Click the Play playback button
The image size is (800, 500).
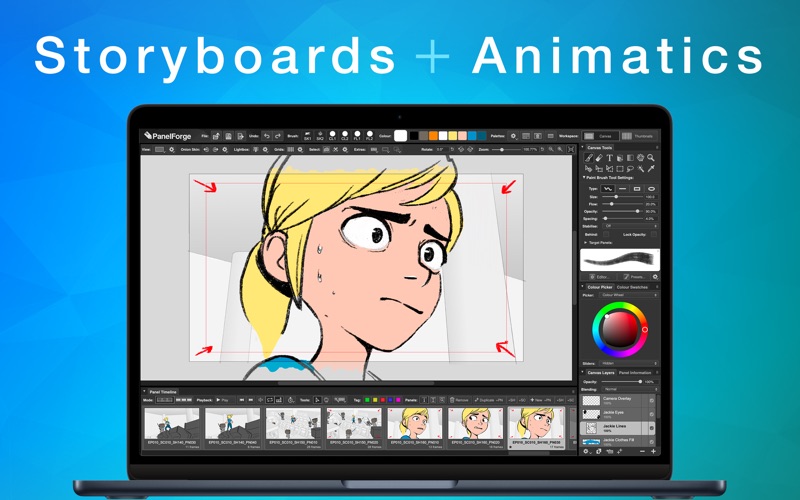(x=224, y=400)
